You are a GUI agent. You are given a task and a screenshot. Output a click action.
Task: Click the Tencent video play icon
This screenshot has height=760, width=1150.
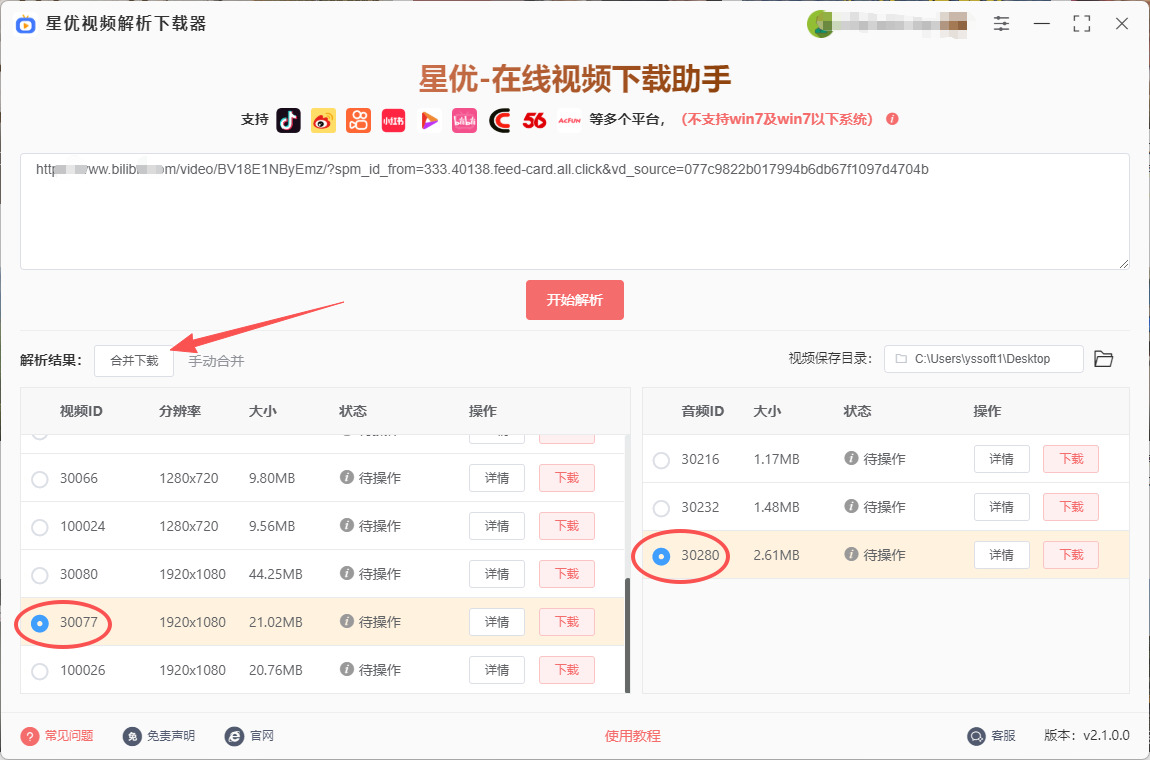pos(429,120)
